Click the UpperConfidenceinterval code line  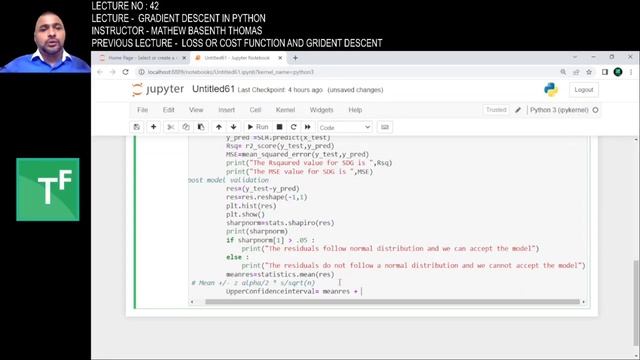[x=294, y=291]
